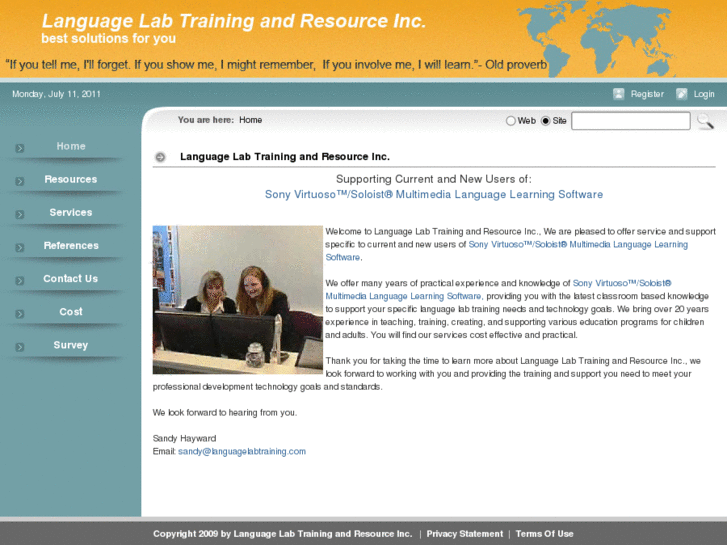Click the arrow icon beside Contact Us
Screen dimensions: 727x545
[19, 281]
